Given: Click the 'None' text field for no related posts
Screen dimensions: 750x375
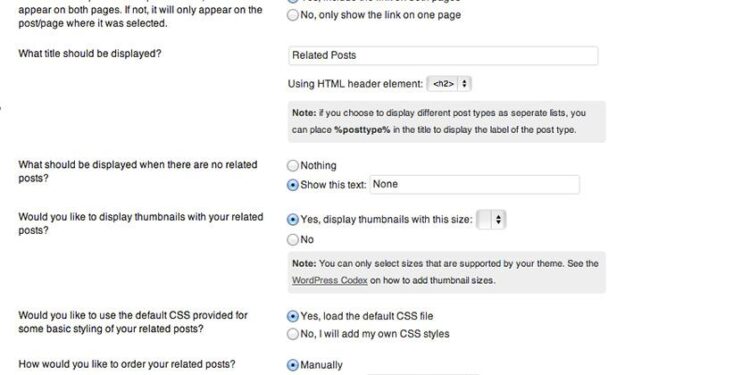Looking at the screenshot, I should pos(474,185).
